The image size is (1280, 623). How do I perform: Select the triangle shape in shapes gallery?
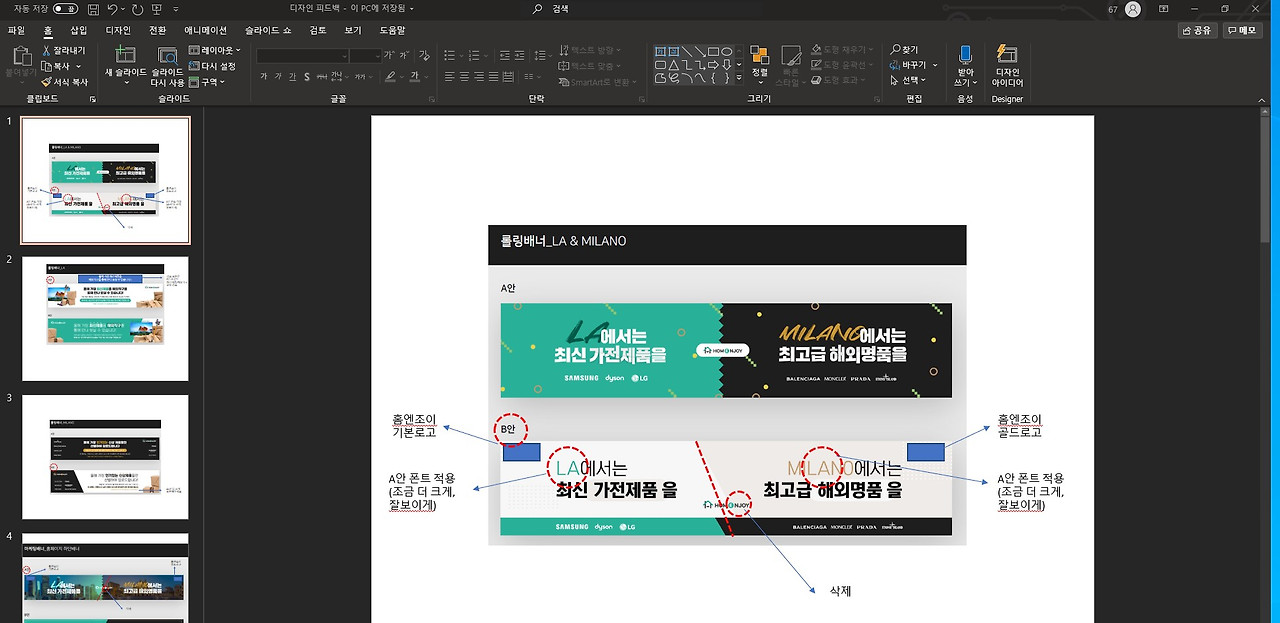(x=675, y=64)
